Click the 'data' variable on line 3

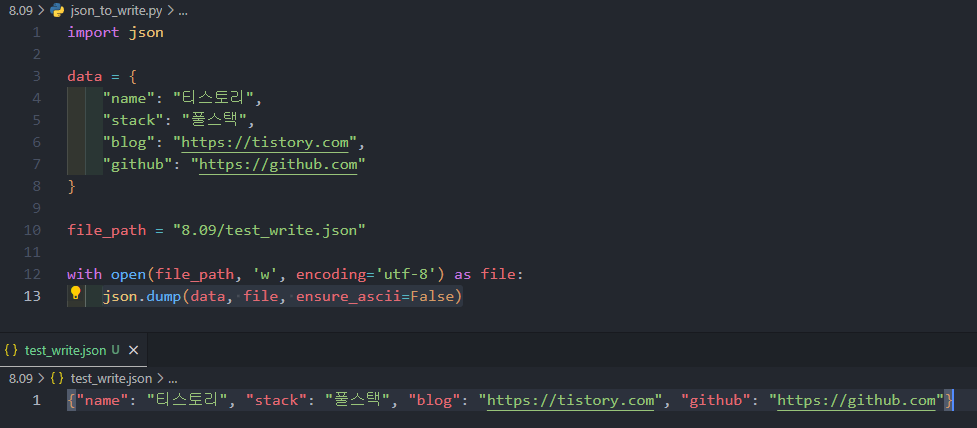85,77
